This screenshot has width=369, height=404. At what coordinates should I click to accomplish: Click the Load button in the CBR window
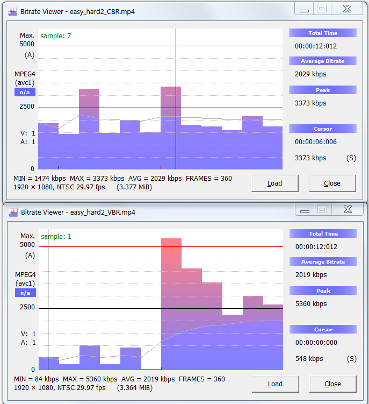[275, 183]
